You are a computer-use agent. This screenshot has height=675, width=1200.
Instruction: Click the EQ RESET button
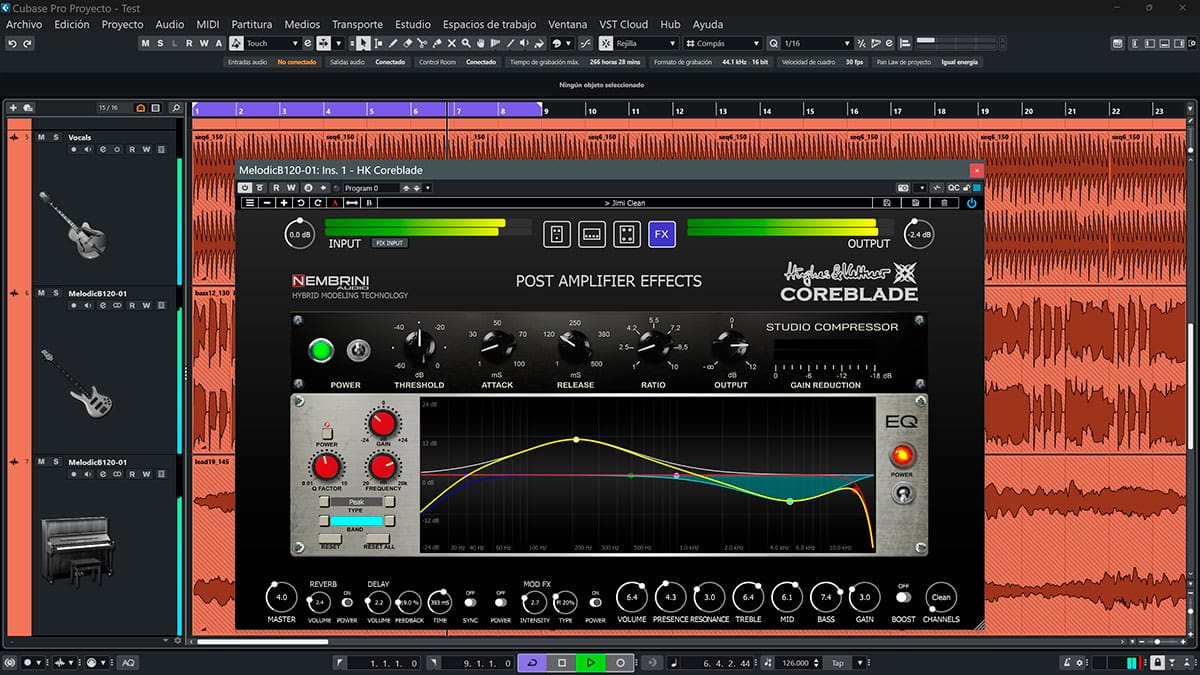tap(330, 538)
